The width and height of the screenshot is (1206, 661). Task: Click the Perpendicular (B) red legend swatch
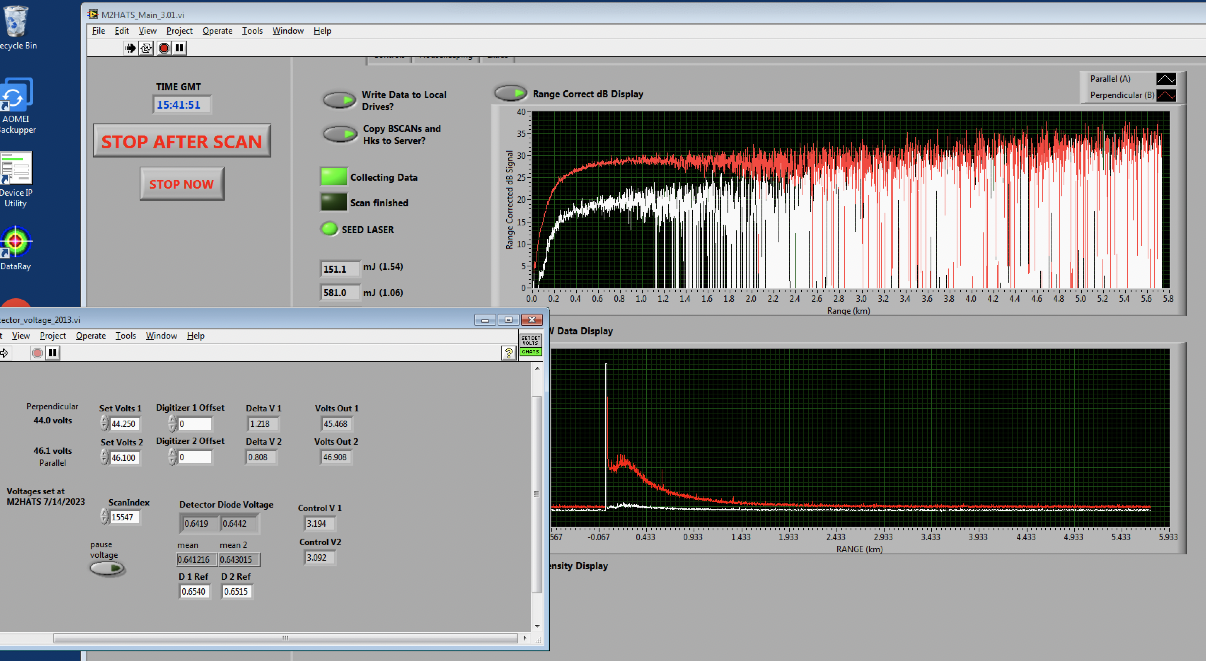(1166, 95)
